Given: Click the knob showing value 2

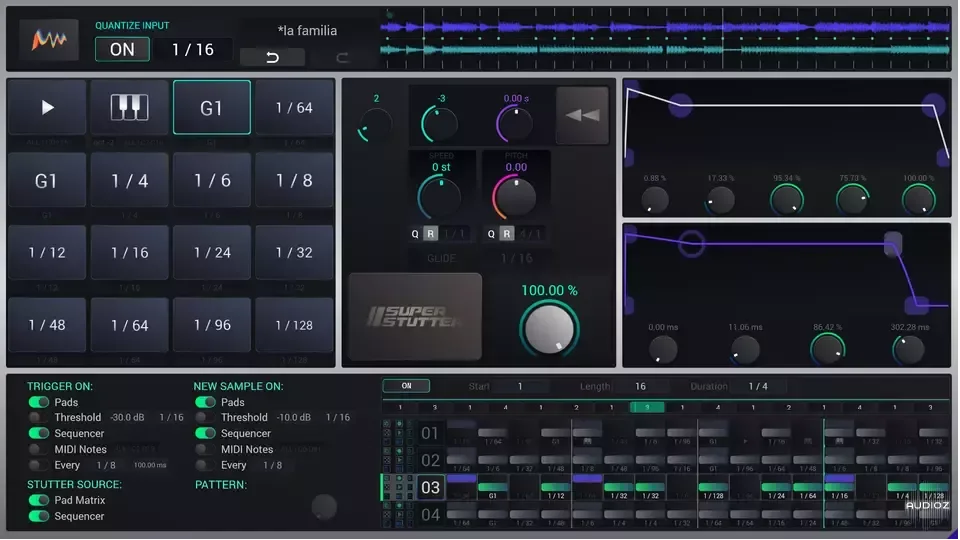Looking at the screenshot, I should tap(376, 124).
